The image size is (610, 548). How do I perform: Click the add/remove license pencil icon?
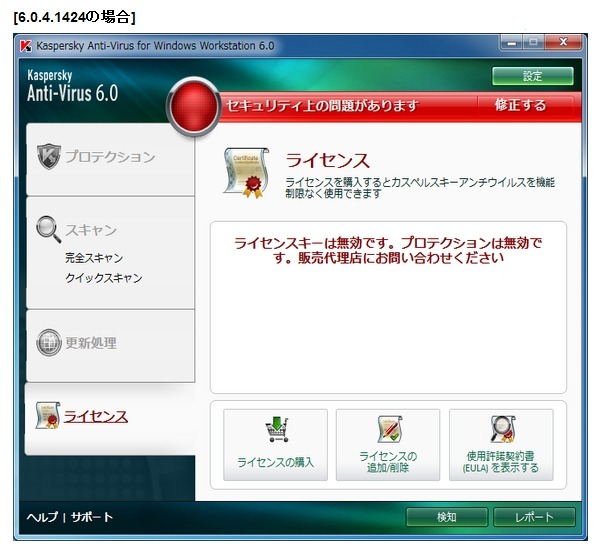click(x=389, y=429)
